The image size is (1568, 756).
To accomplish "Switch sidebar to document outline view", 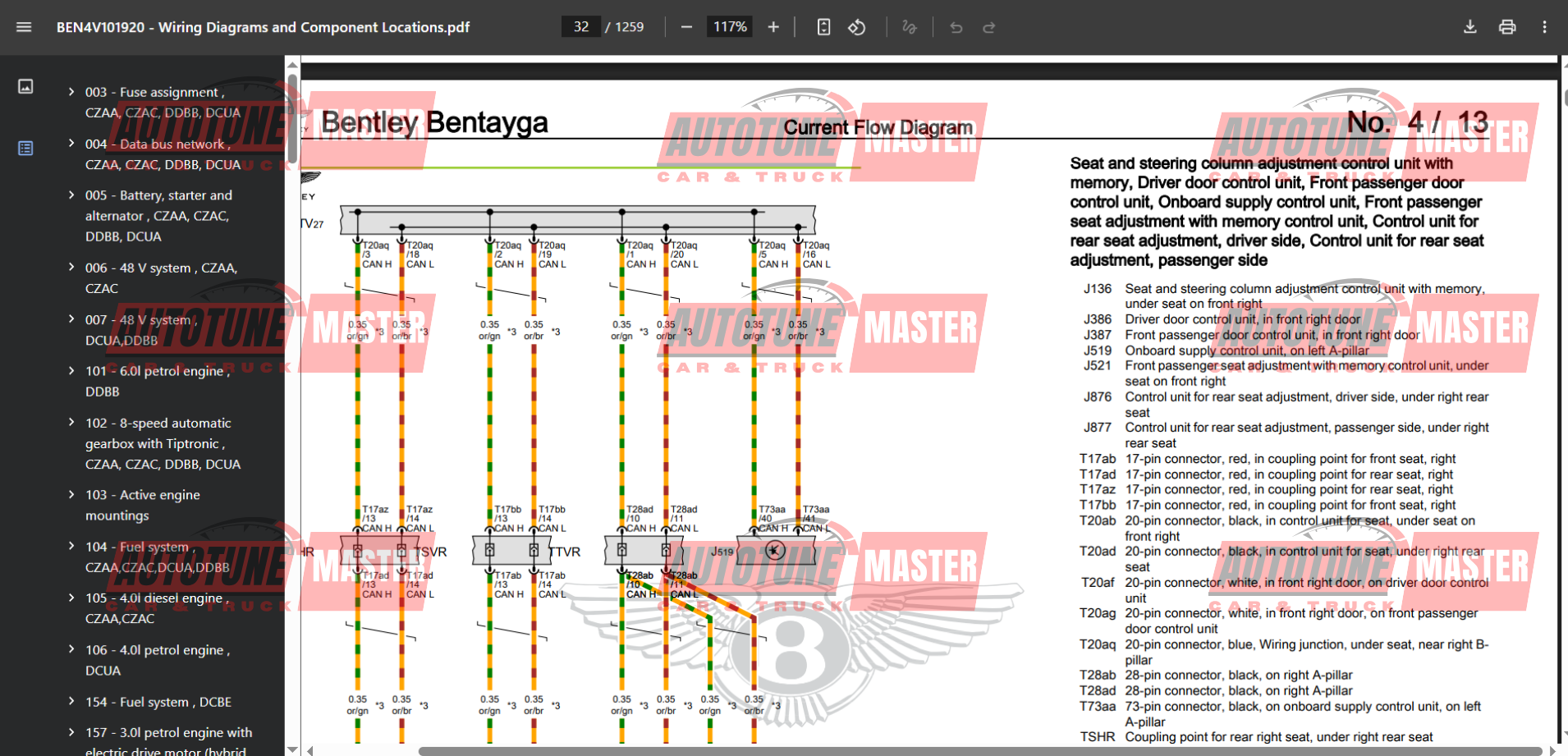I will pos(25,149).
